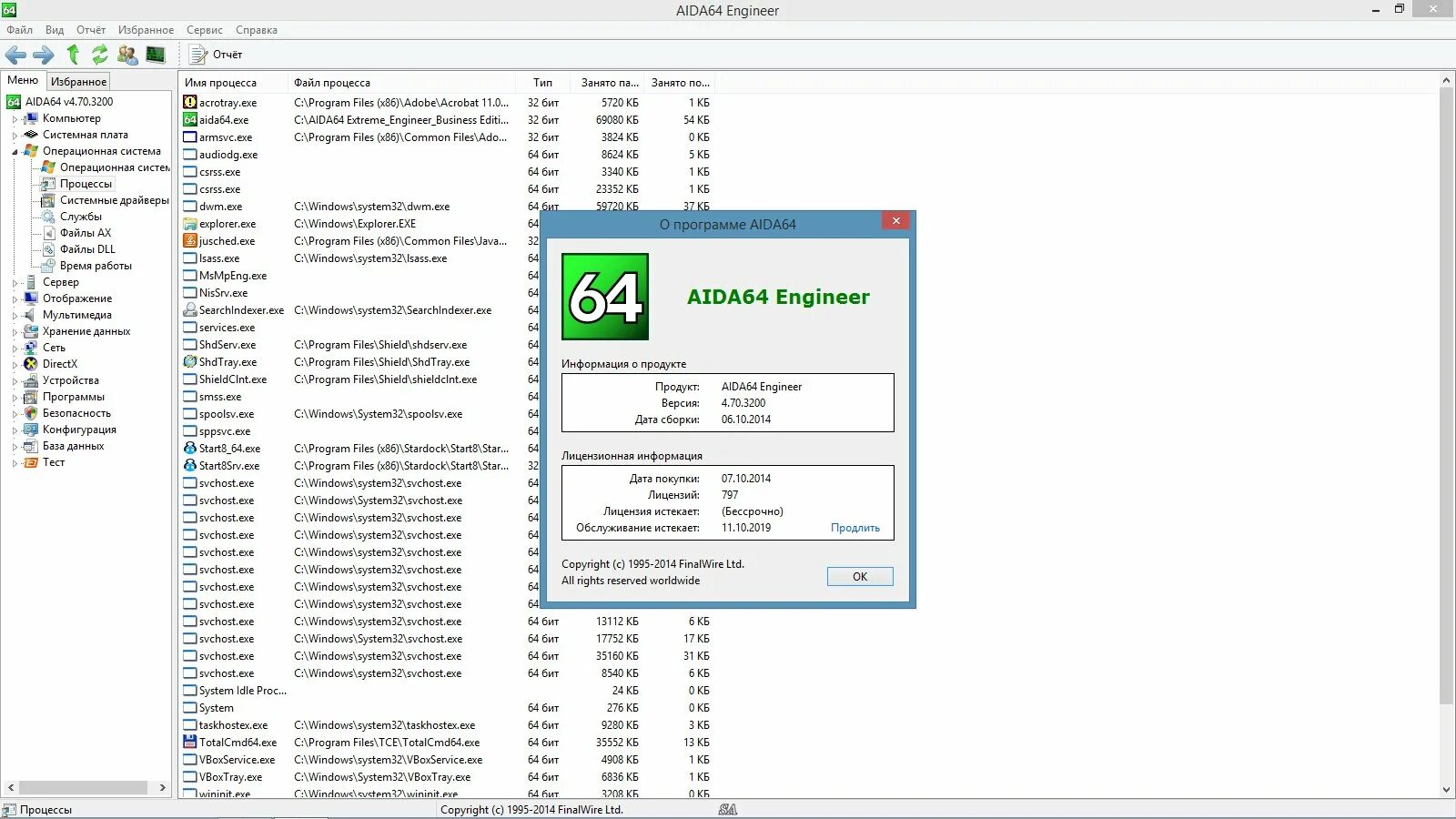Image resolution: width=1456 pixels, height=819 pixels.
Task: Expand the Сеть tree node
Action: click(x=15, y=349)
